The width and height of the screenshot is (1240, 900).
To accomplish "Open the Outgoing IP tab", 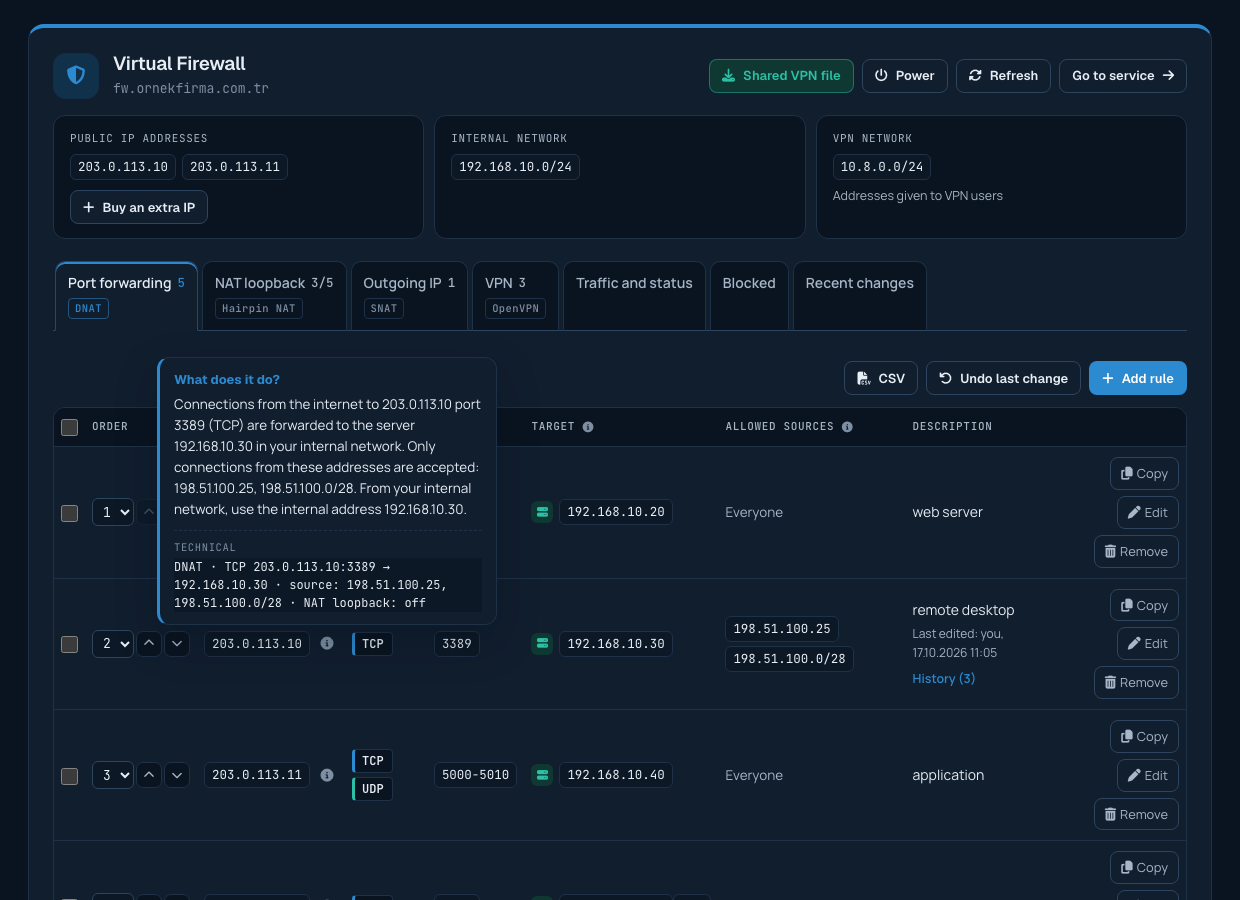I will pos(409,296).
